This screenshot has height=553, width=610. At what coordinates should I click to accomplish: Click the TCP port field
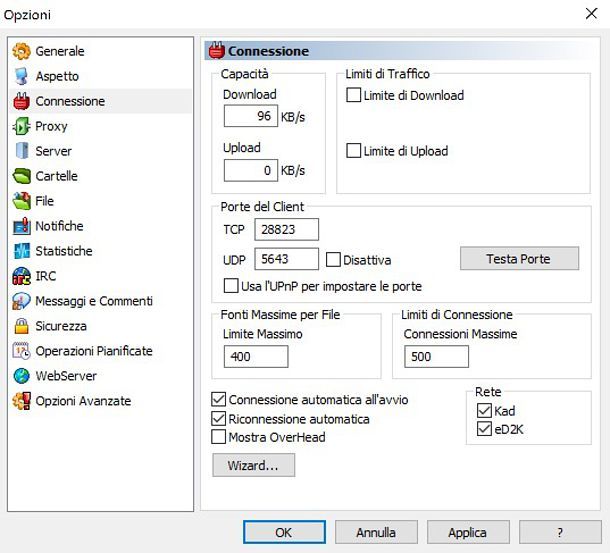(287, 230)
